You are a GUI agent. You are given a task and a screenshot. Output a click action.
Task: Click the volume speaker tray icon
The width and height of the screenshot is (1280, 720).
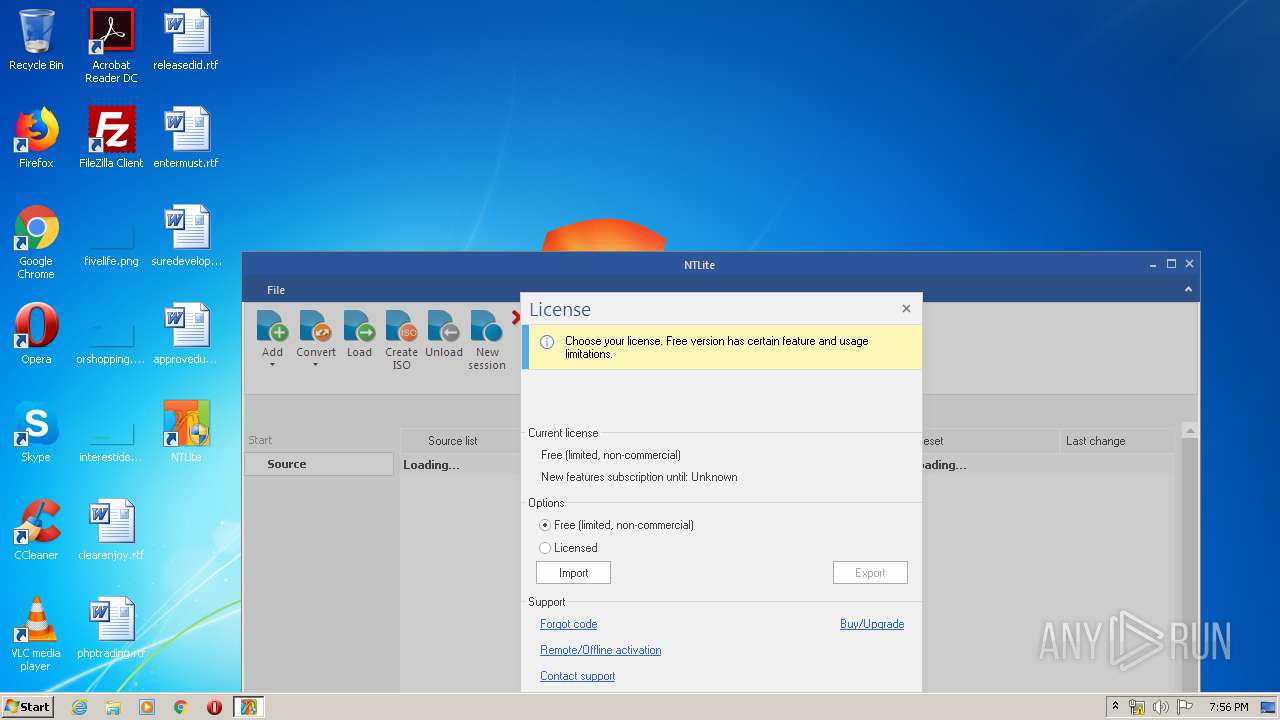coord(1161,707)
